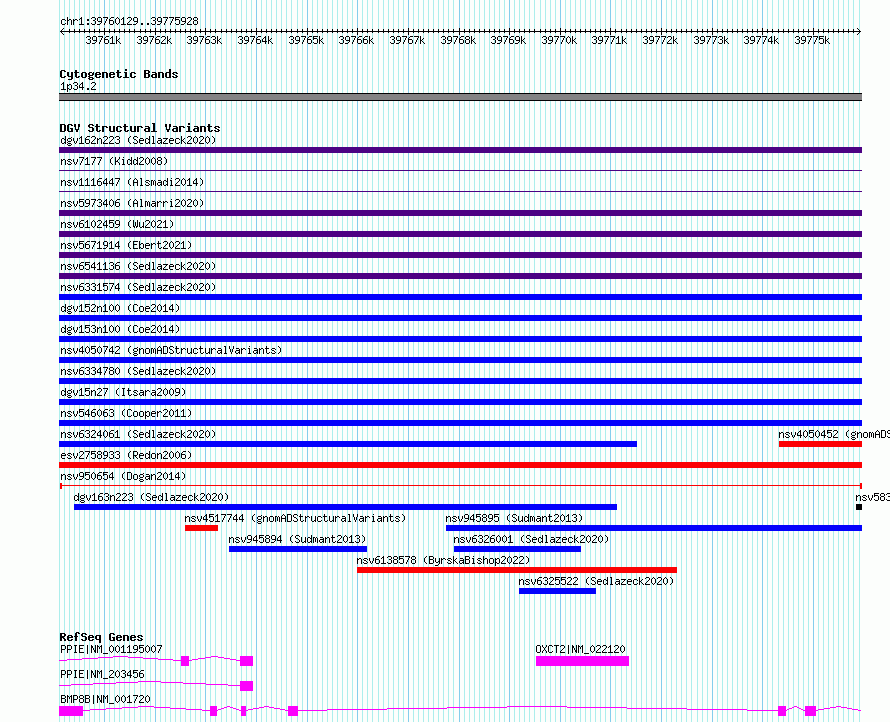Image resolution: width=890 pixels, height=722 pixels.
Task: Open nsv4517744 gnomAD variant label
Action: (295, 518)
